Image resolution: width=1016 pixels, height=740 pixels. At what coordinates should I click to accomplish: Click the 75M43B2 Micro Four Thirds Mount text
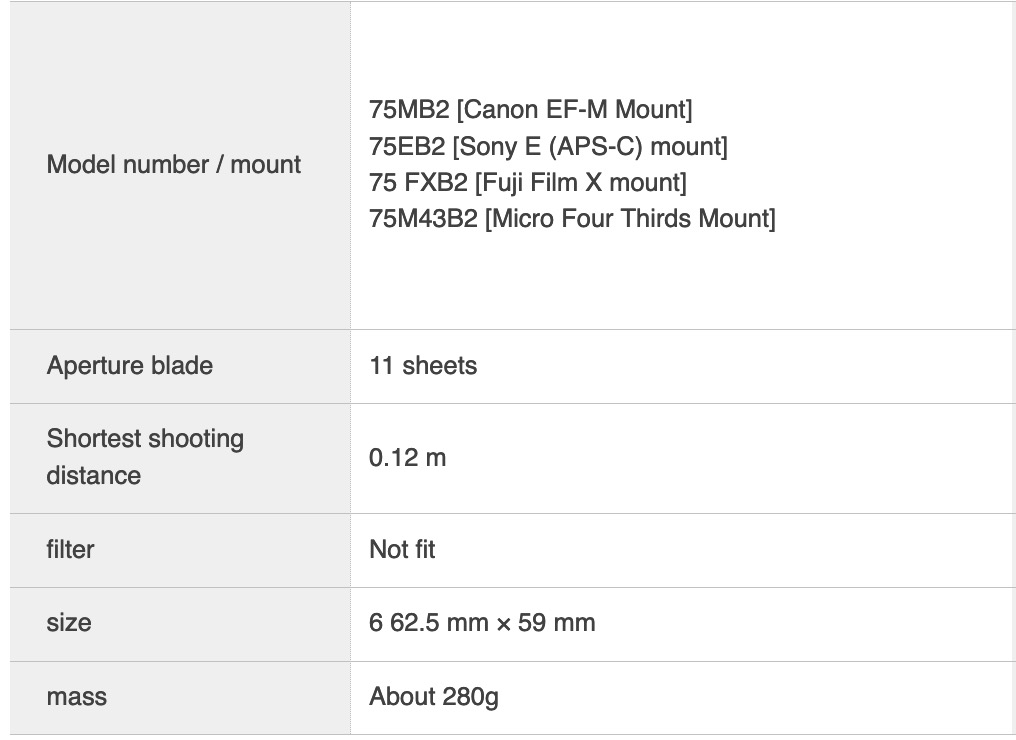click(572, 219)
